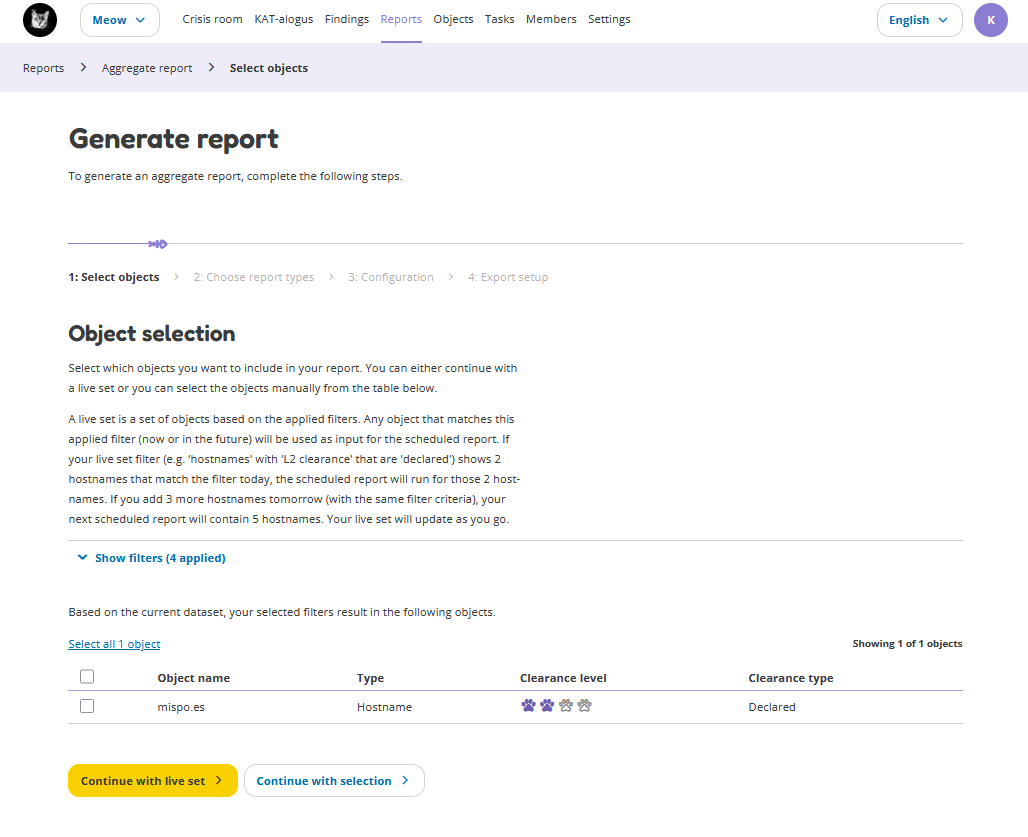This screenshot has height=837, width=1028.
Task: Click step 2: Choose report types
Action: pyautogui.click(x=254, y=277)
